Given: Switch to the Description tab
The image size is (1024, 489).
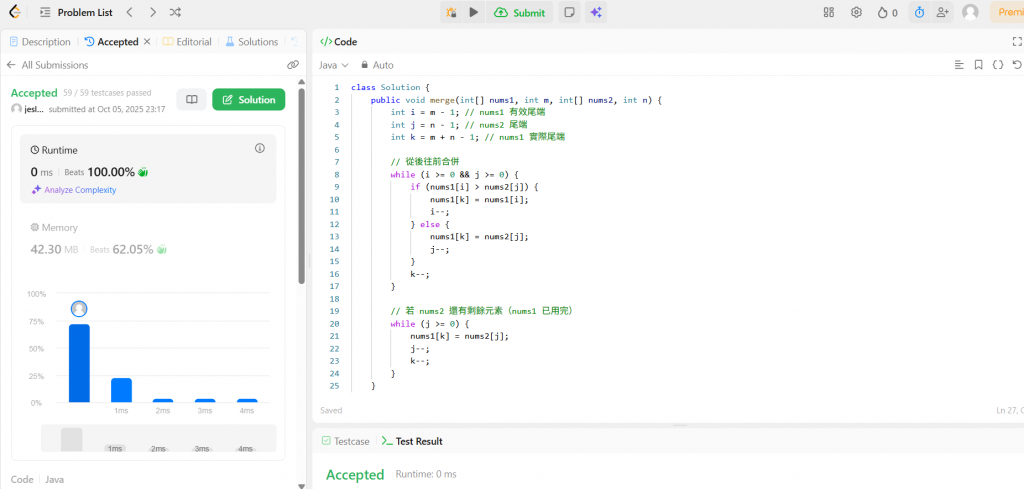Looking at the screenshot, I should tap(40, 42).
